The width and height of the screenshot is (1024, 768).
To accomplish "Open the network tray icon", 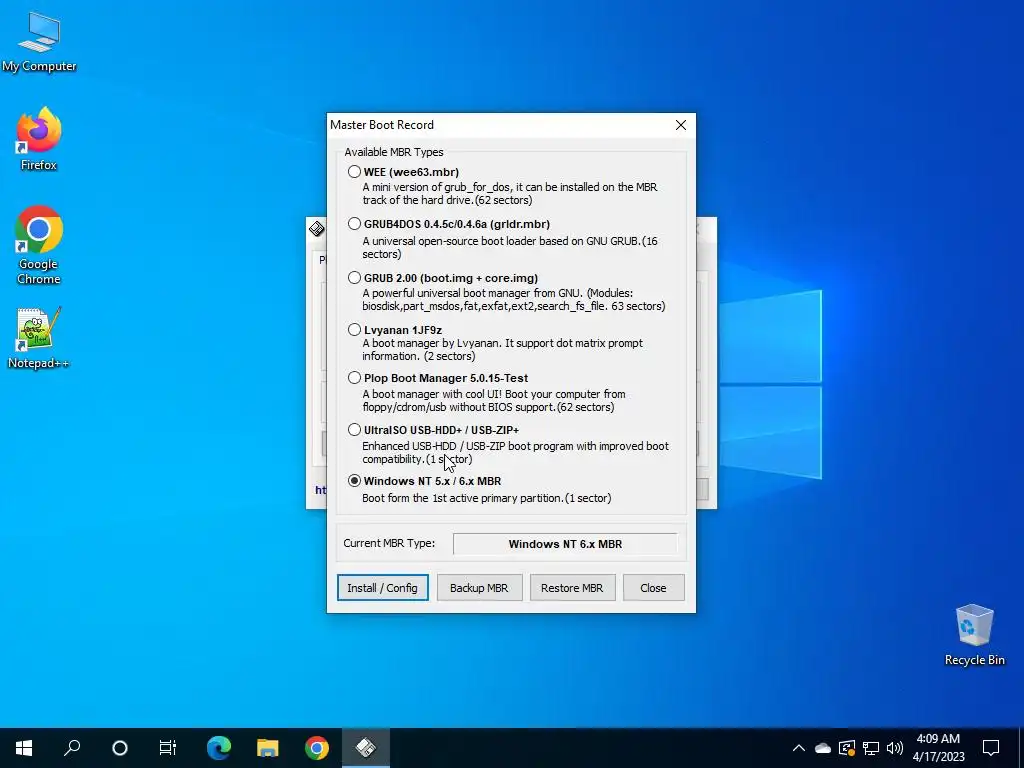I will (x=871, y=748).
